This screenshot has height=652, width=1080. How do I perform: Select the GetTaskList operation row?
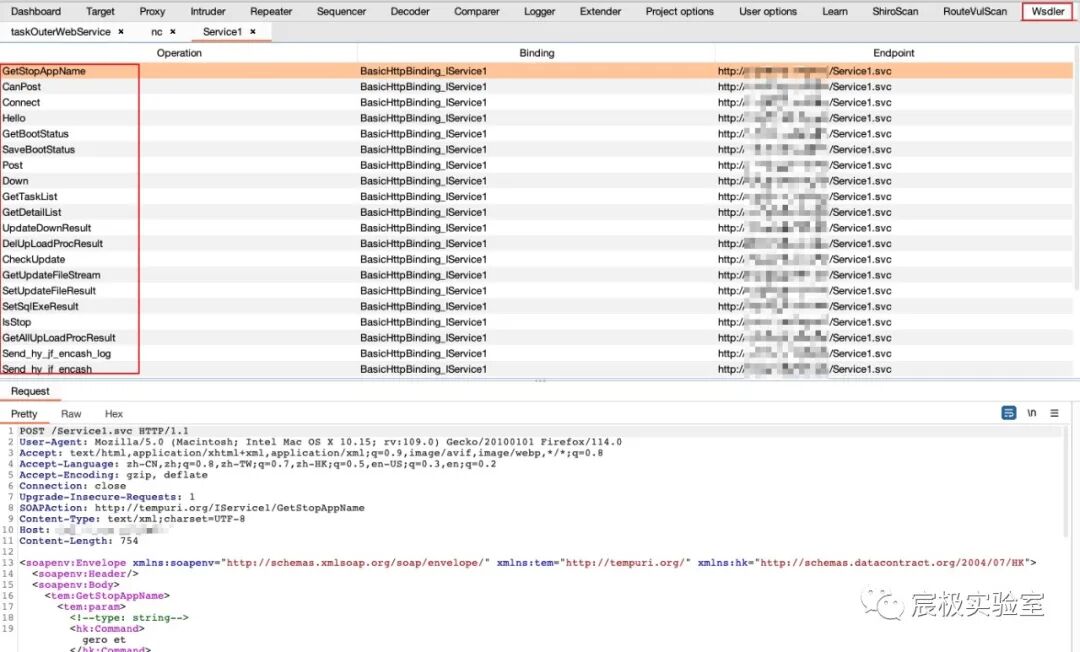(30, 197)
